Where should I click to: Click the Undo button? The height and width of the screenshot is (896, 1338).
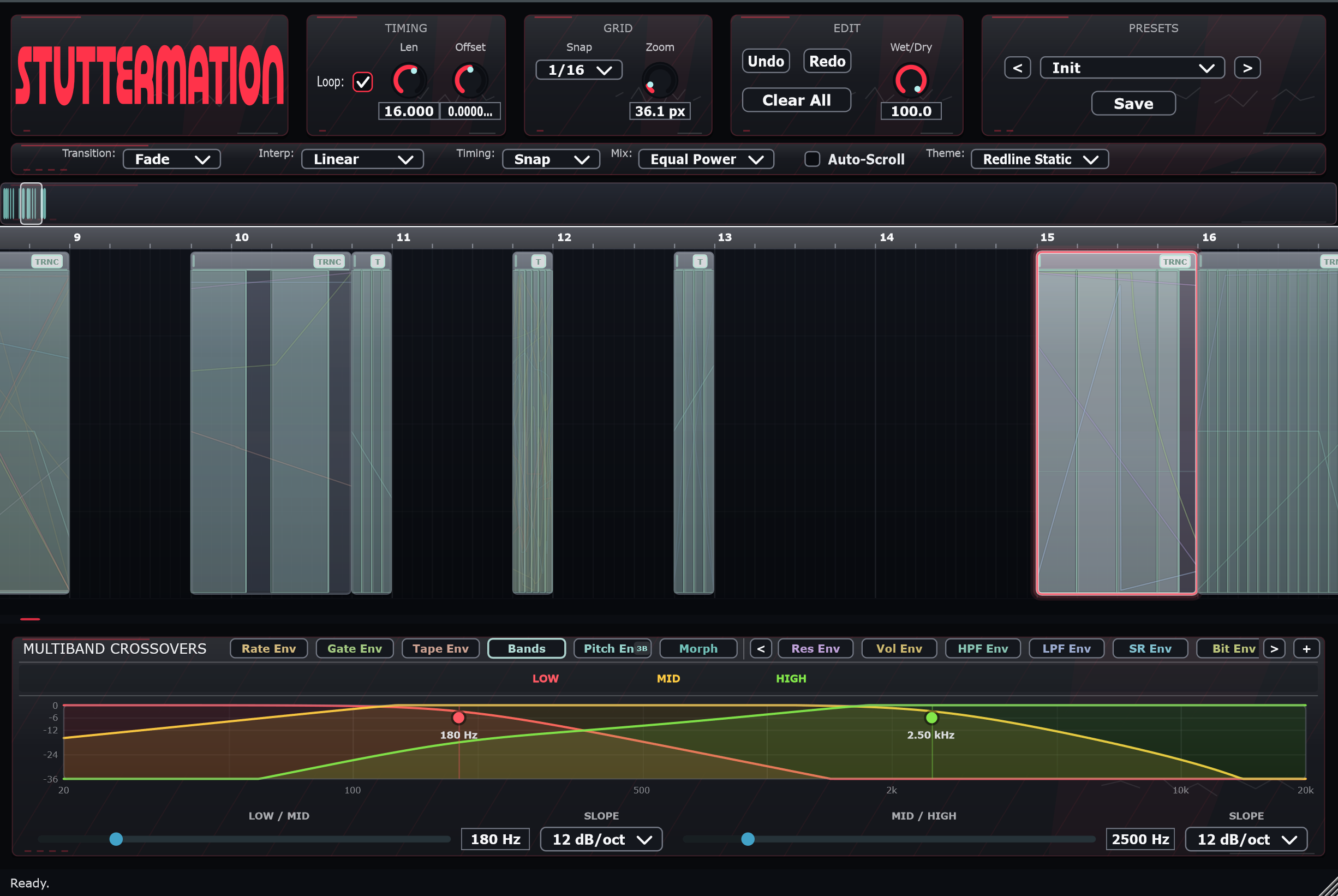pyautogui.click(x=766, y=61)
